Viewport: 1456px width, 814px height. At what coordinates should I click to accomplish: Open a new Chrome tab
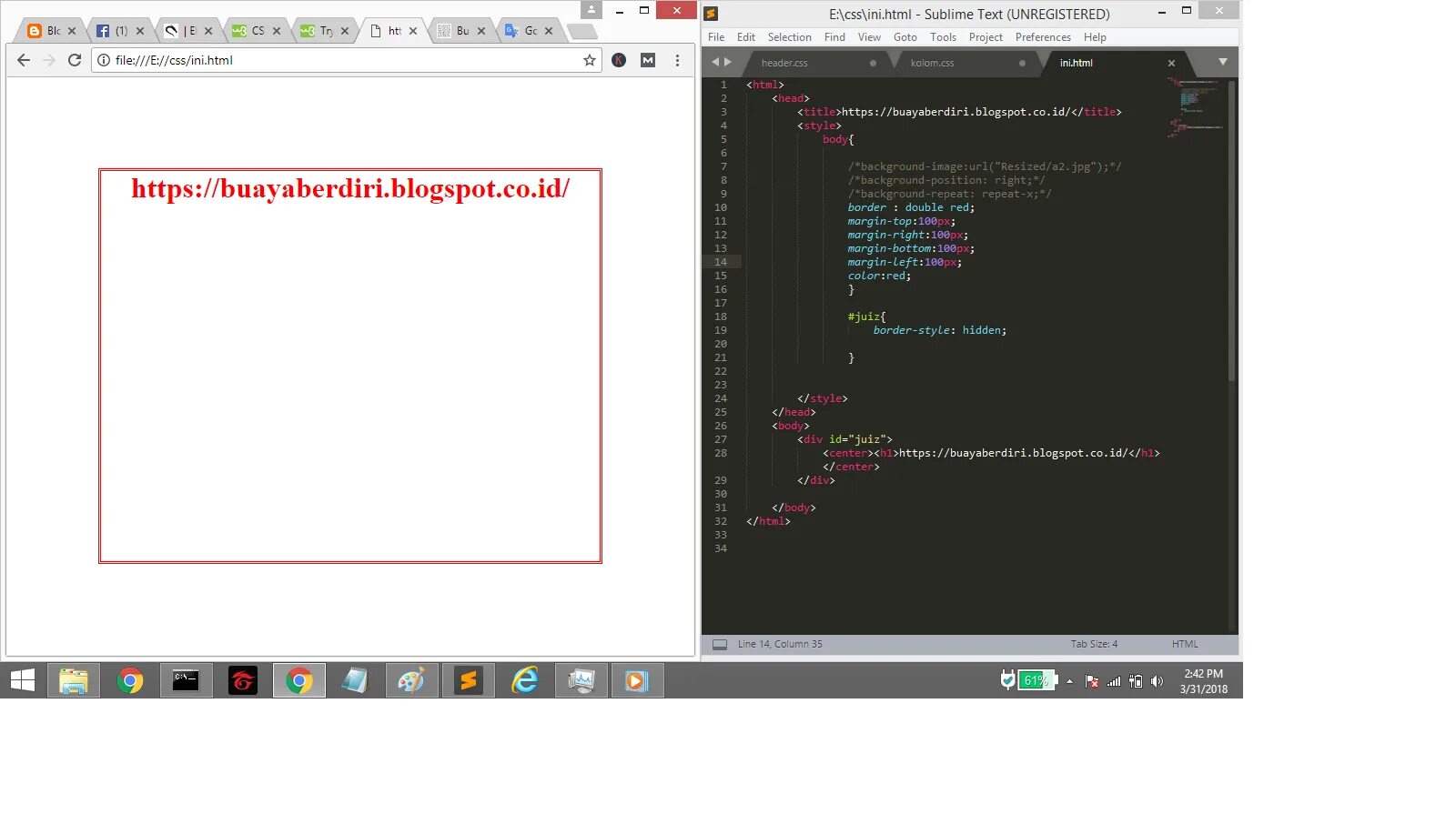pos(582,32)
